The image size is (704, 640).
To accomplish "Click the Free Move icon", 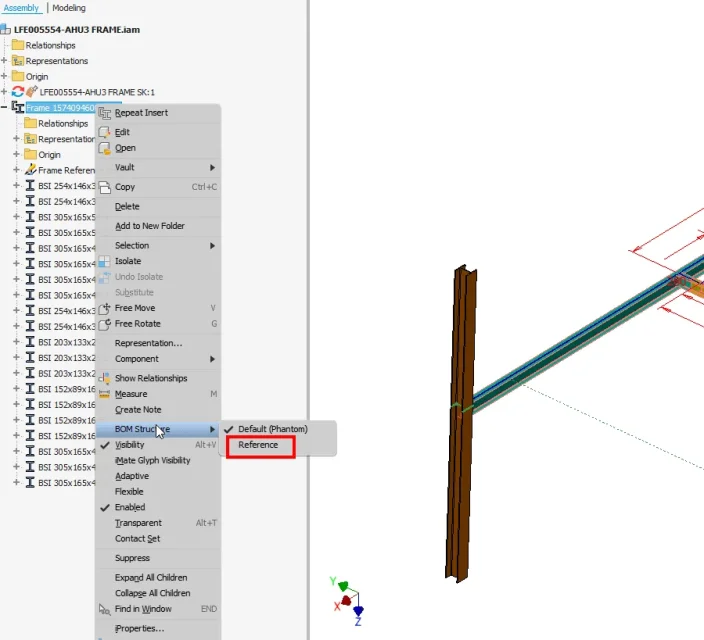I will (104, 308).
